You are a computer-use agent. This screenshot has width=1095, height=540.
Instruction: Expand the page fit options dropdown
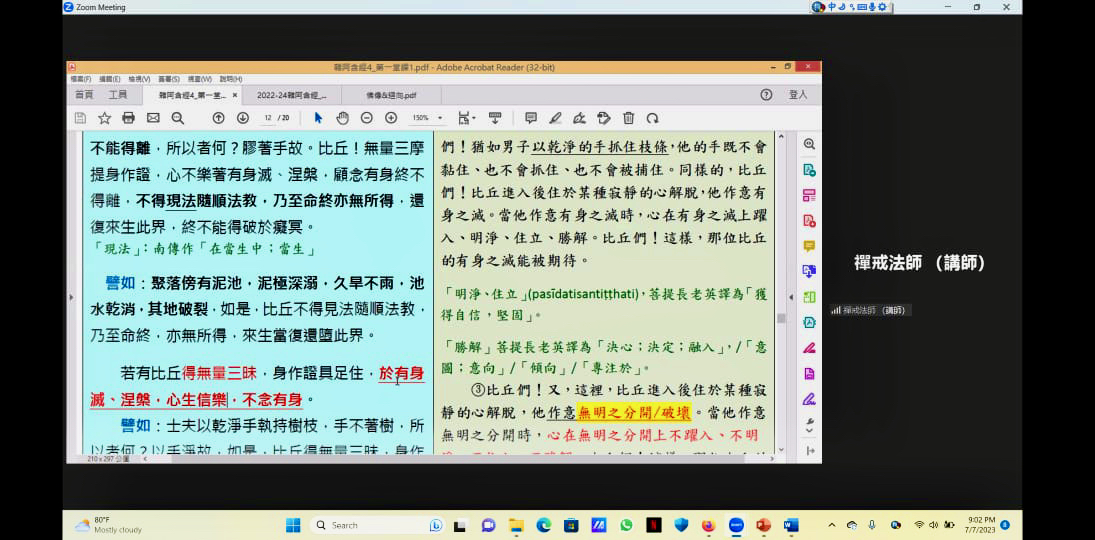(465, 118)
